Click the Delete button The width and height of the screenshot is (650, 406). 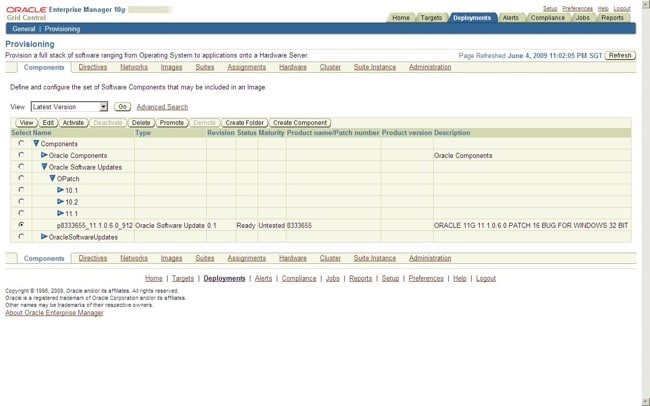pos(141,123)
